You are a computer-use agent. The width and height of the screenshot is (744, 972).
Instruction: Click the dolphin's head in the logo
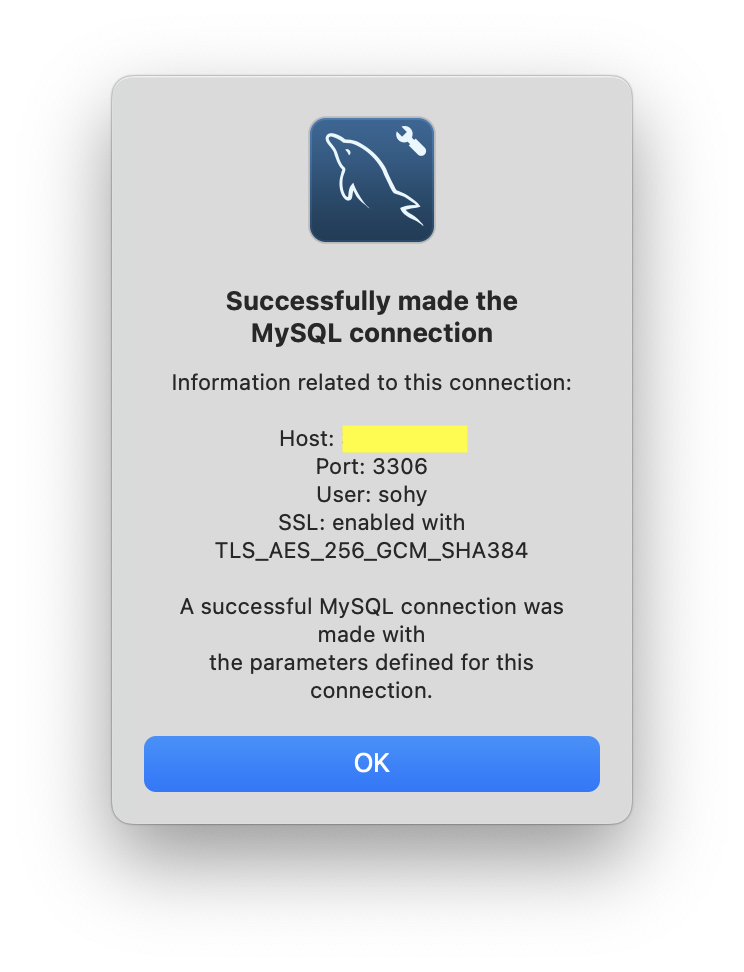tap(340, 149)
